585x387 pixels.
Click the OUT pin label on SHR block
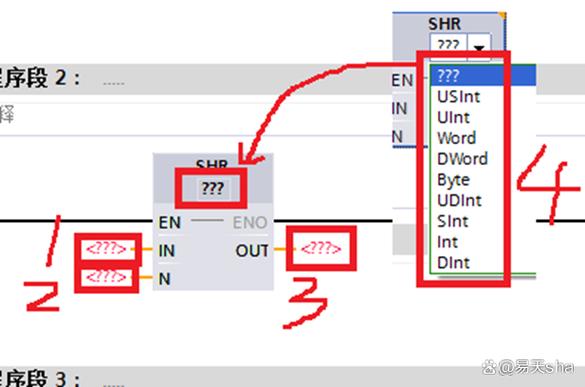coord(252,251)
